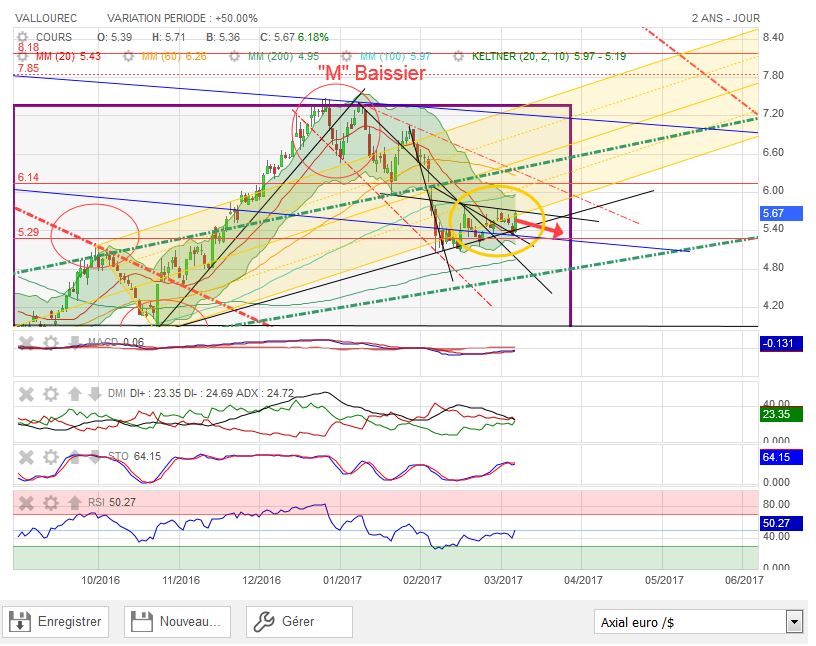Click the 7.85 horizontal level label

[x=28, y=68]
